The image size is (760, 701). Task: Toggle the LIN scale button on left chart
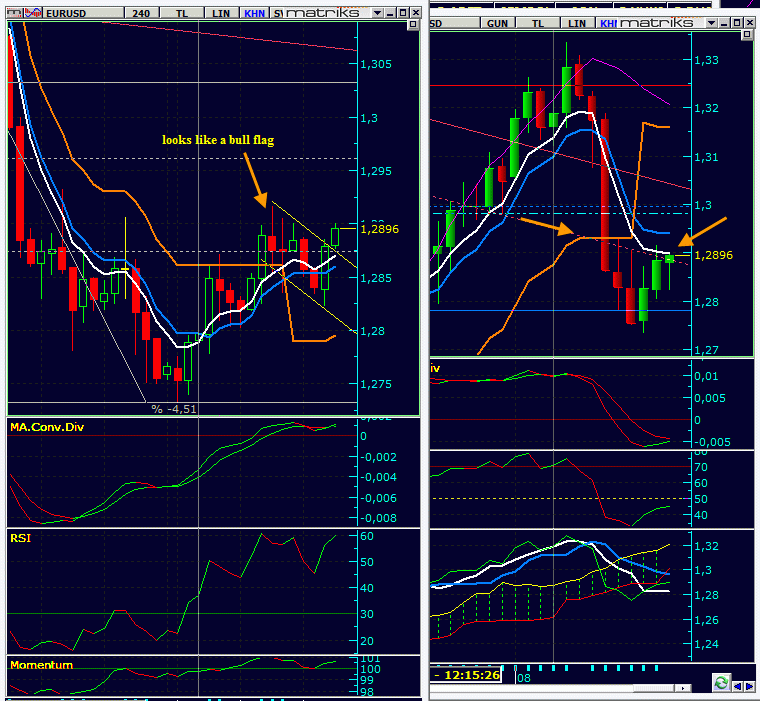pyautogui.click(x=221, y=13)
